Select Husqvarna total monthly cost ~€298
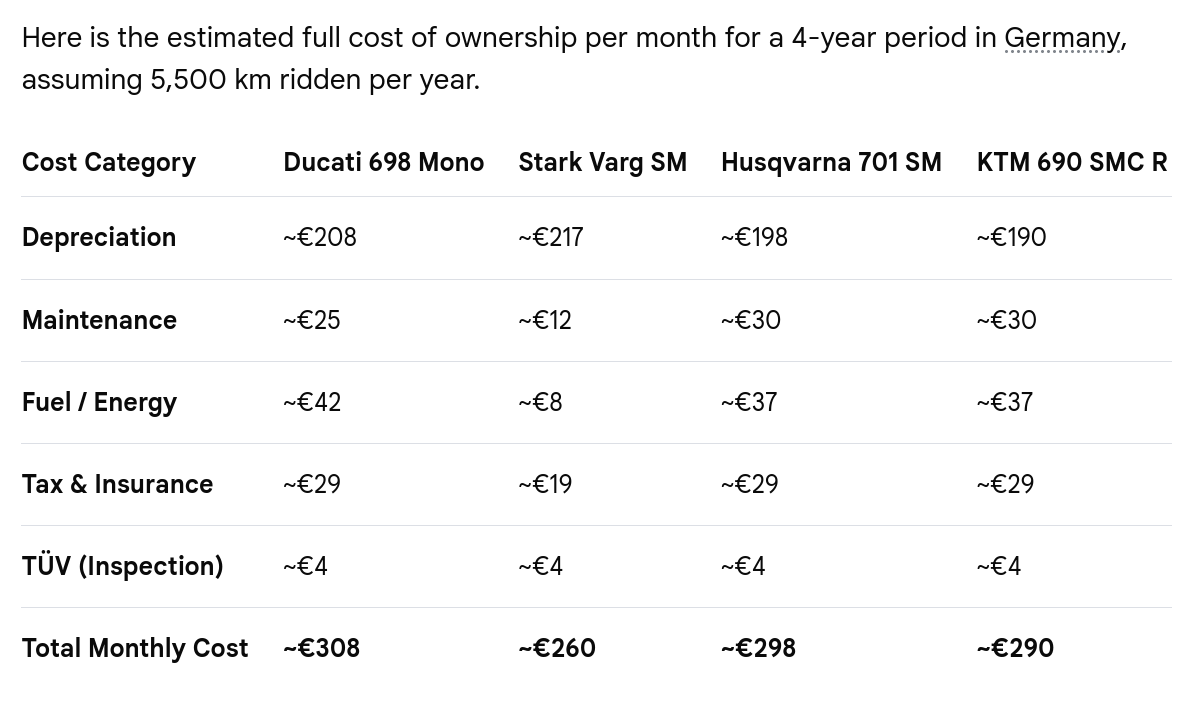The width and height of the screenshot is (1192, 701). pos(758,648)
